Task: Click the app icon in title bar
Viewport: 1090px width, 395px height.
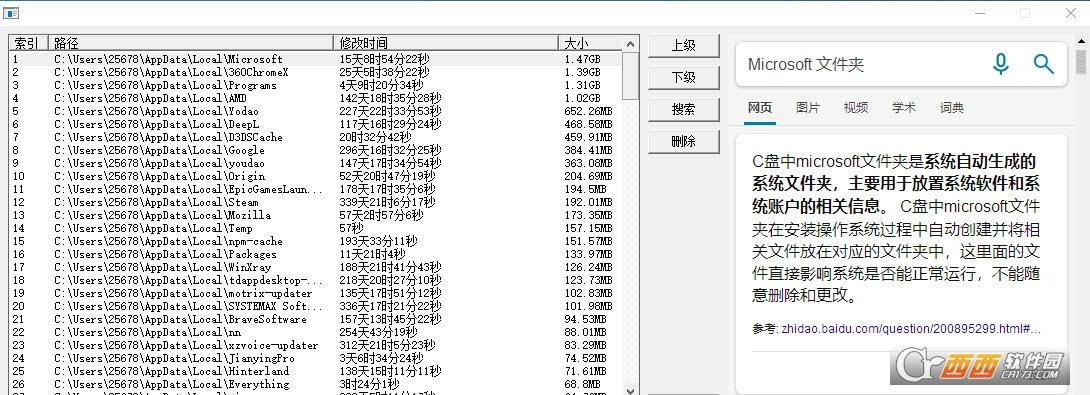Action: [11, 13]
